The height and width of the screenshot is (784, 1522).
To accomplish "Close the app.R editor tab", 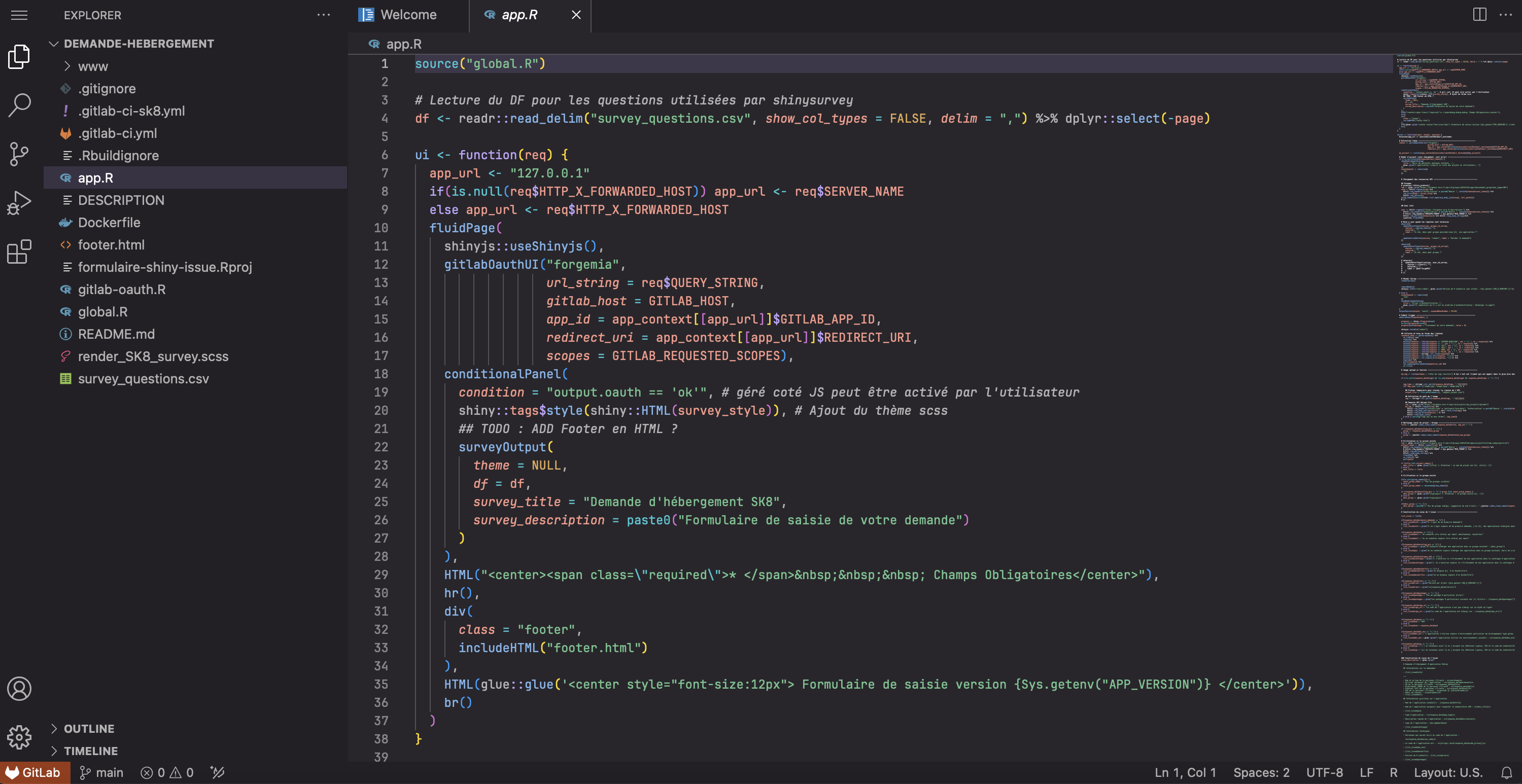I will pos(576,15).
